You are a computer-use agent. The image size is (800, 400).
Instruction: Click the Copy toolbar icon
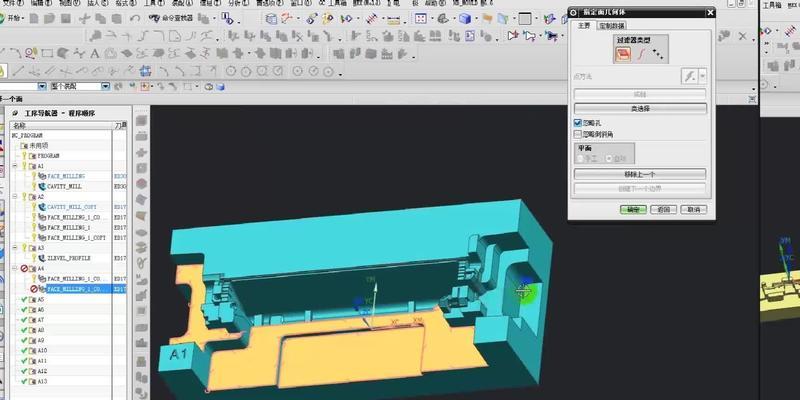point(101,19)
